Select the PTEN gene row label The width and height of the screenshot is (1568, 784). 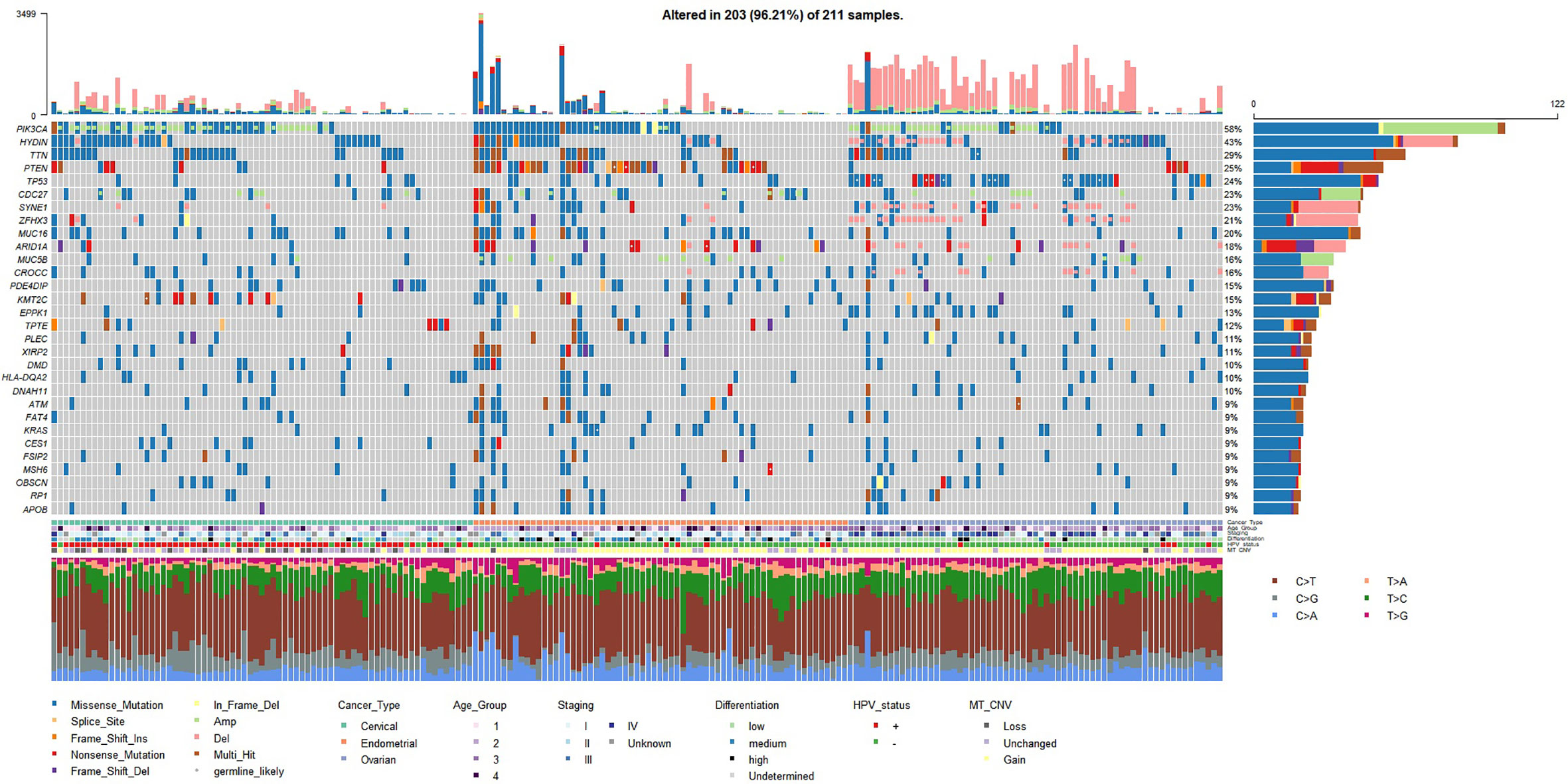tap(36, 168)
